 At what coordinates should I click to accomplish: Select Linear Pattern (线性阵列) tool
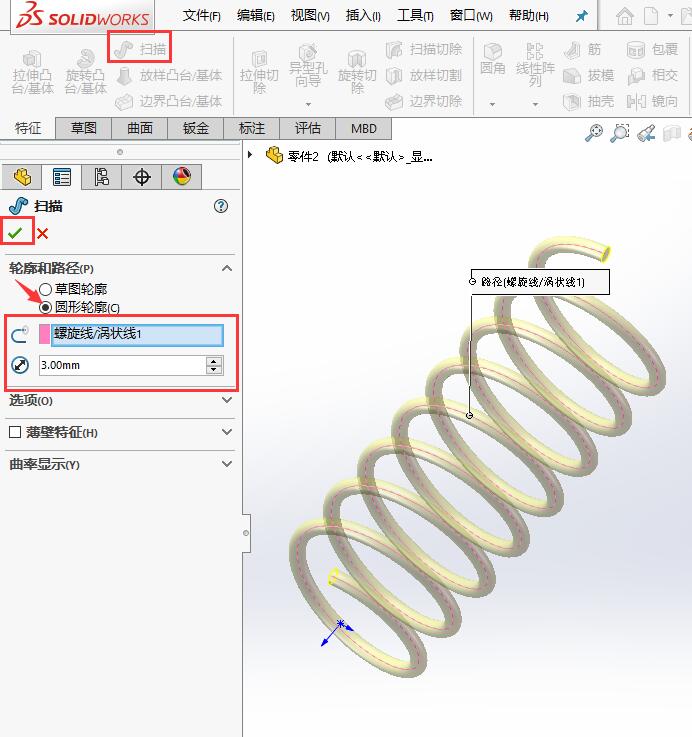click(535, 65)
